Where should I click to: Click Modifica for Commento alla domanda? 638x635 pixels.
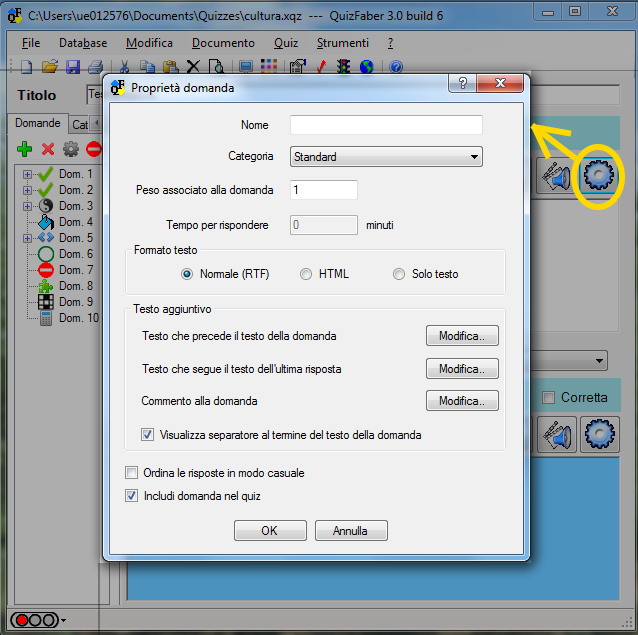462,401
